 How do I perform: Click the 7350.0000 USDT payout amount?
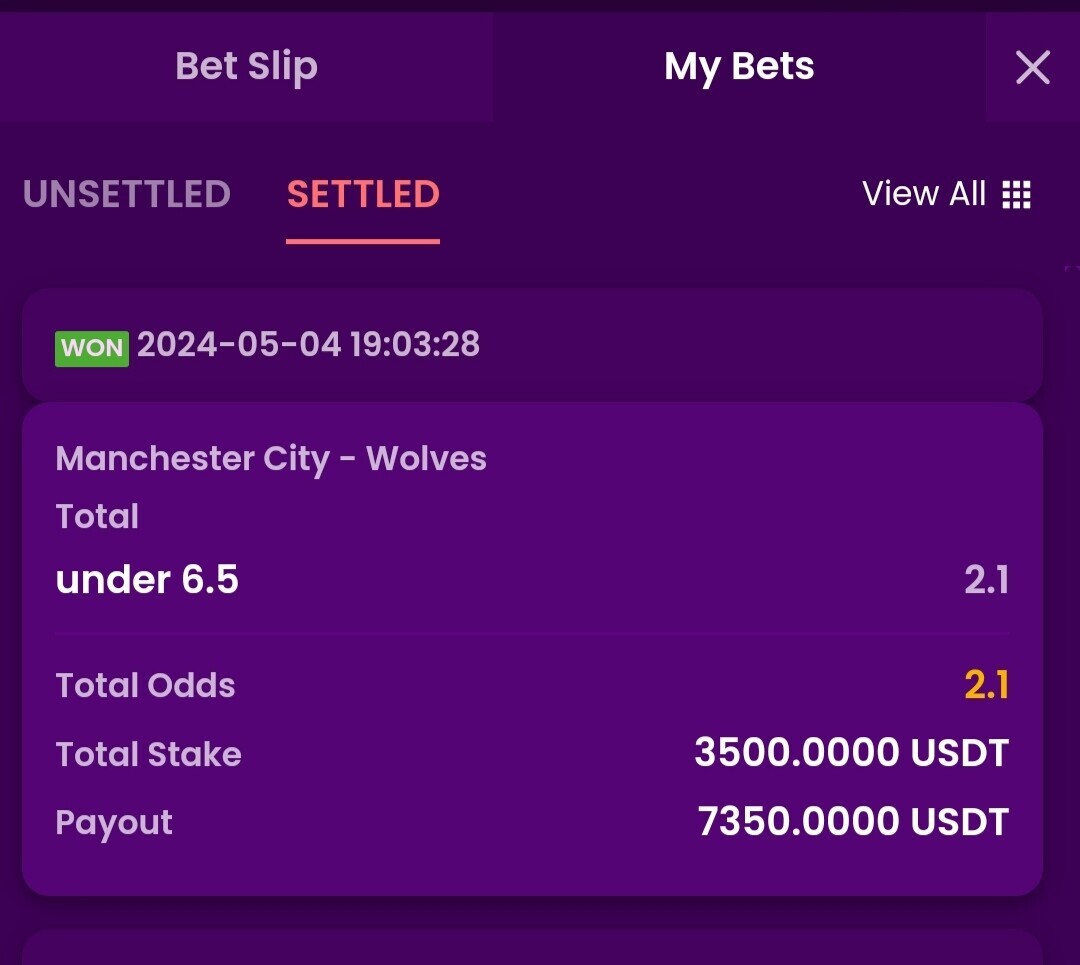[x=853, y=822]
